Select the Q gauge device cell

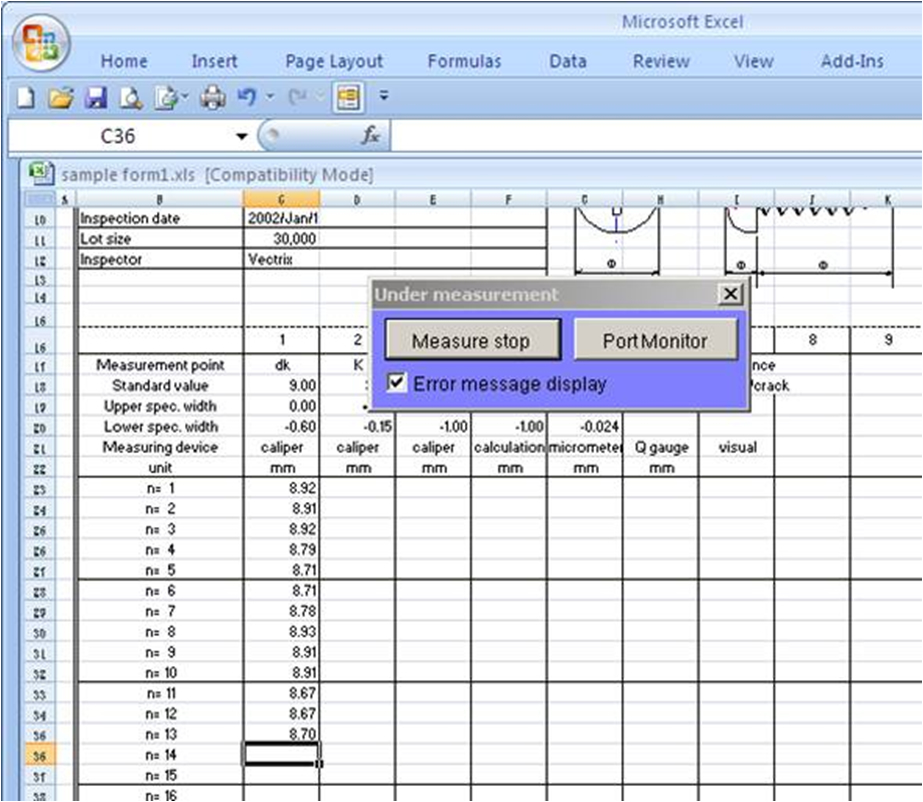(x=660, y=448)
